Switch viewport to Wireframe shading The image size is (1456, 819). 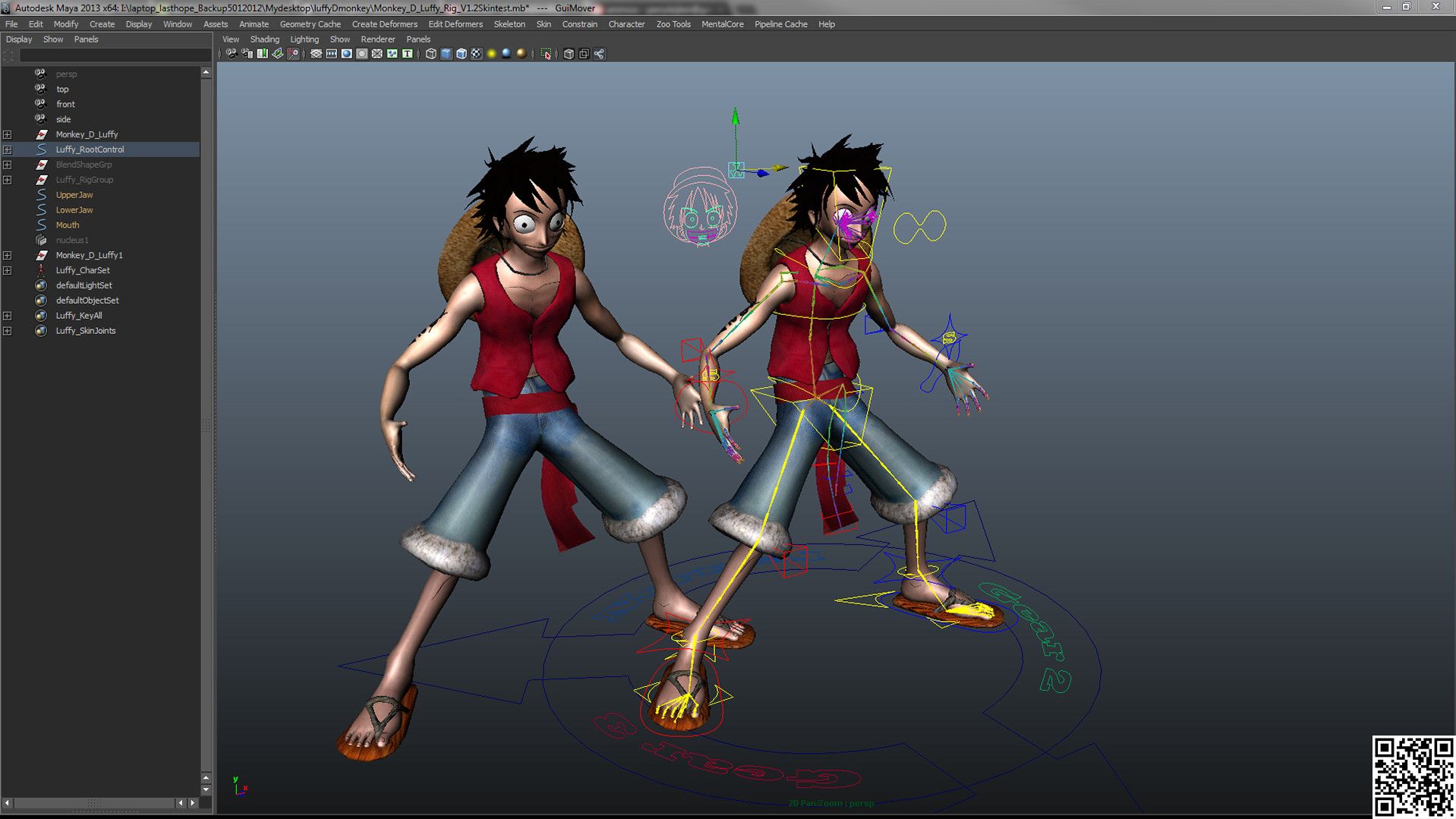click(431, 54)
